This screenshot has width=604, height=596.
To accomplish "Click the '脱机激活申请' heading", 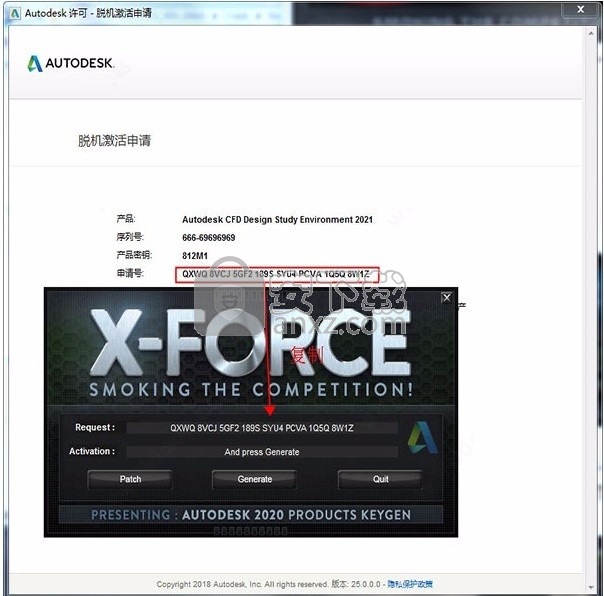I will (x=114, y=141).
